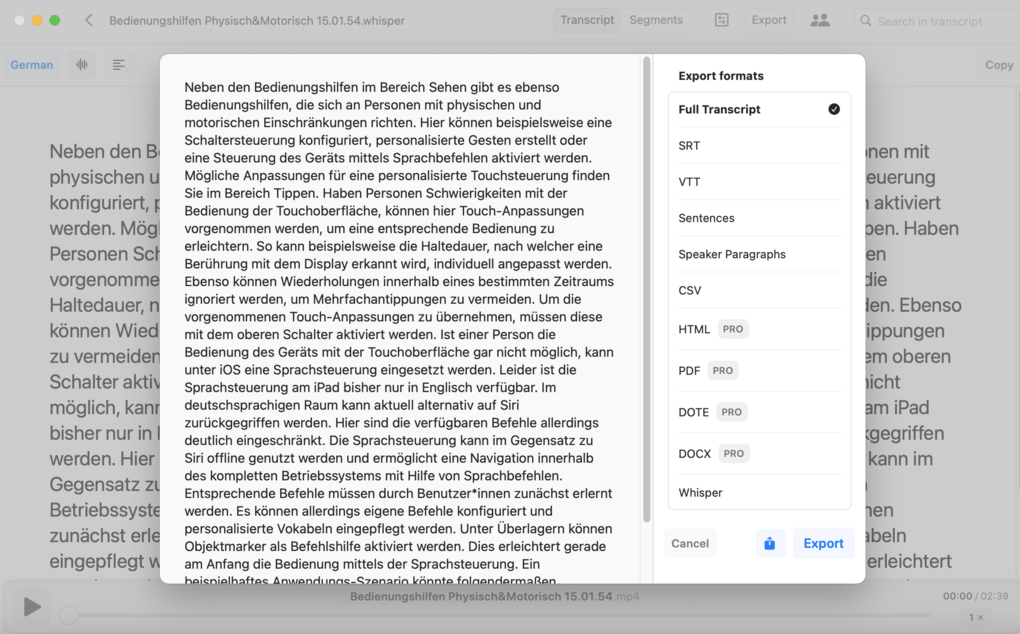Screen dimensions: 1020x634
Task: Click the playback progress slider handle
Action: point(68,615)
